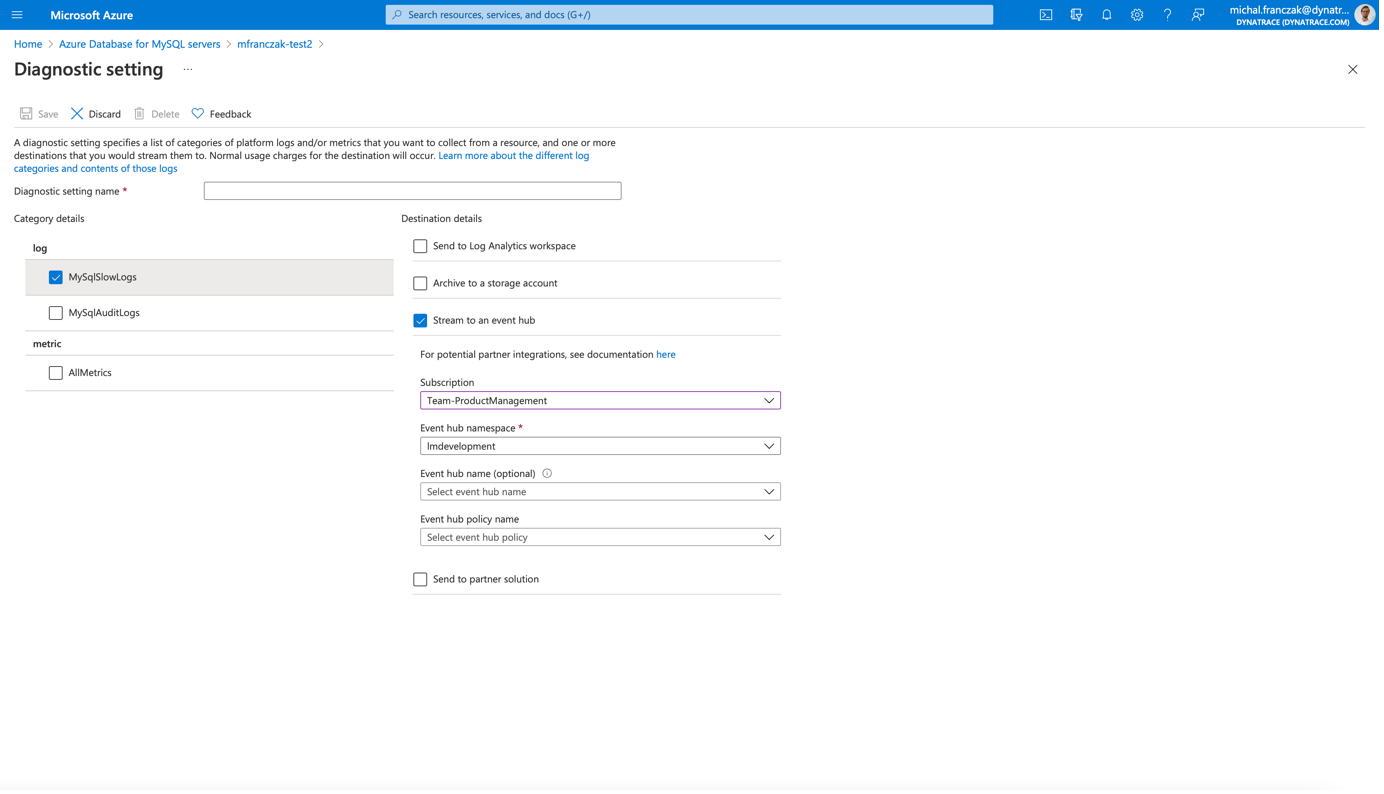Focus the Diagnostic setting name field
This screenshot has height=794, width=1384.
click(414, 191)
